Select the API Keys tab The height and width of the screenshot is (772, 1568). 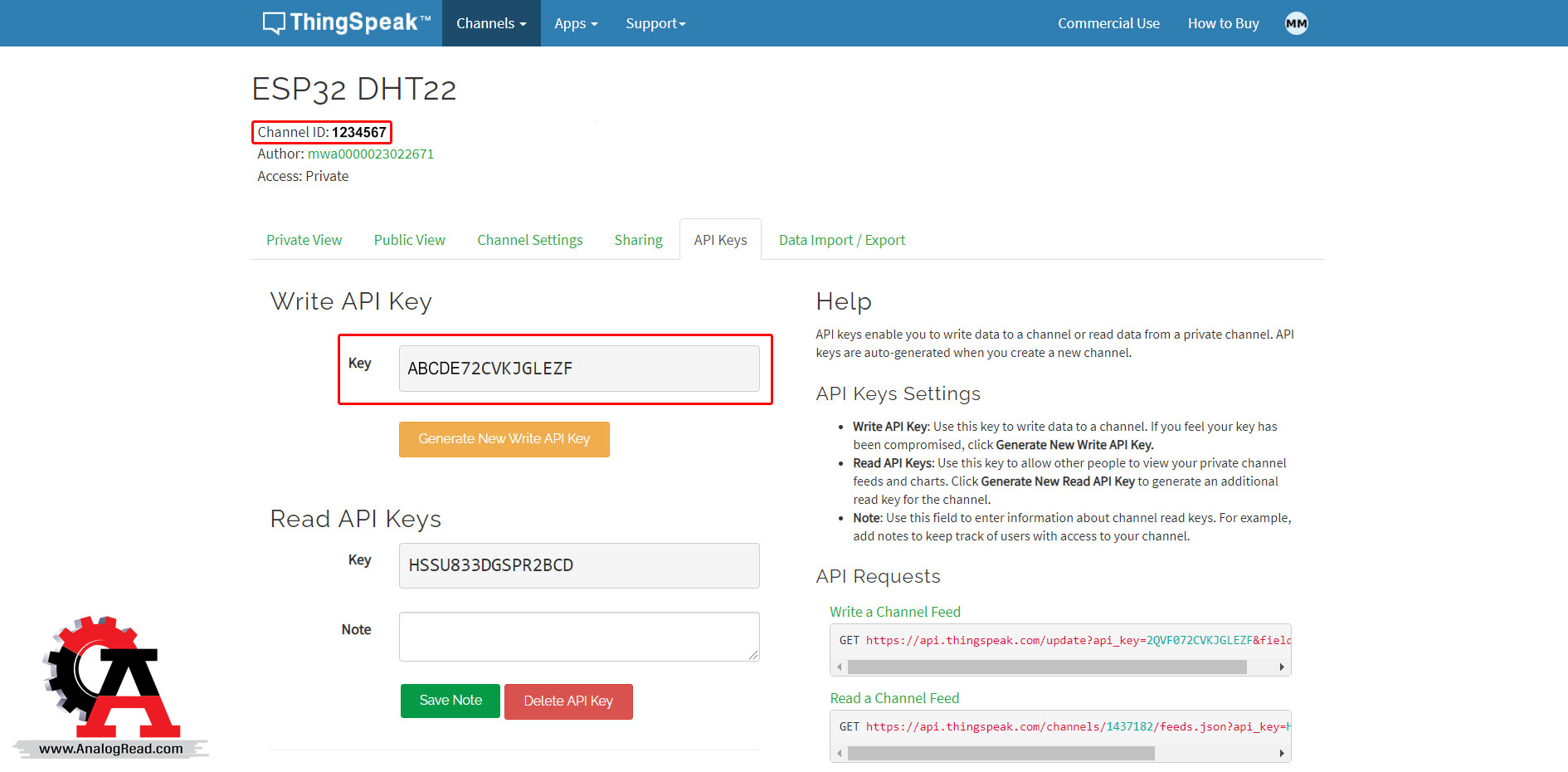pyautogui.click(x=720, y=240)
